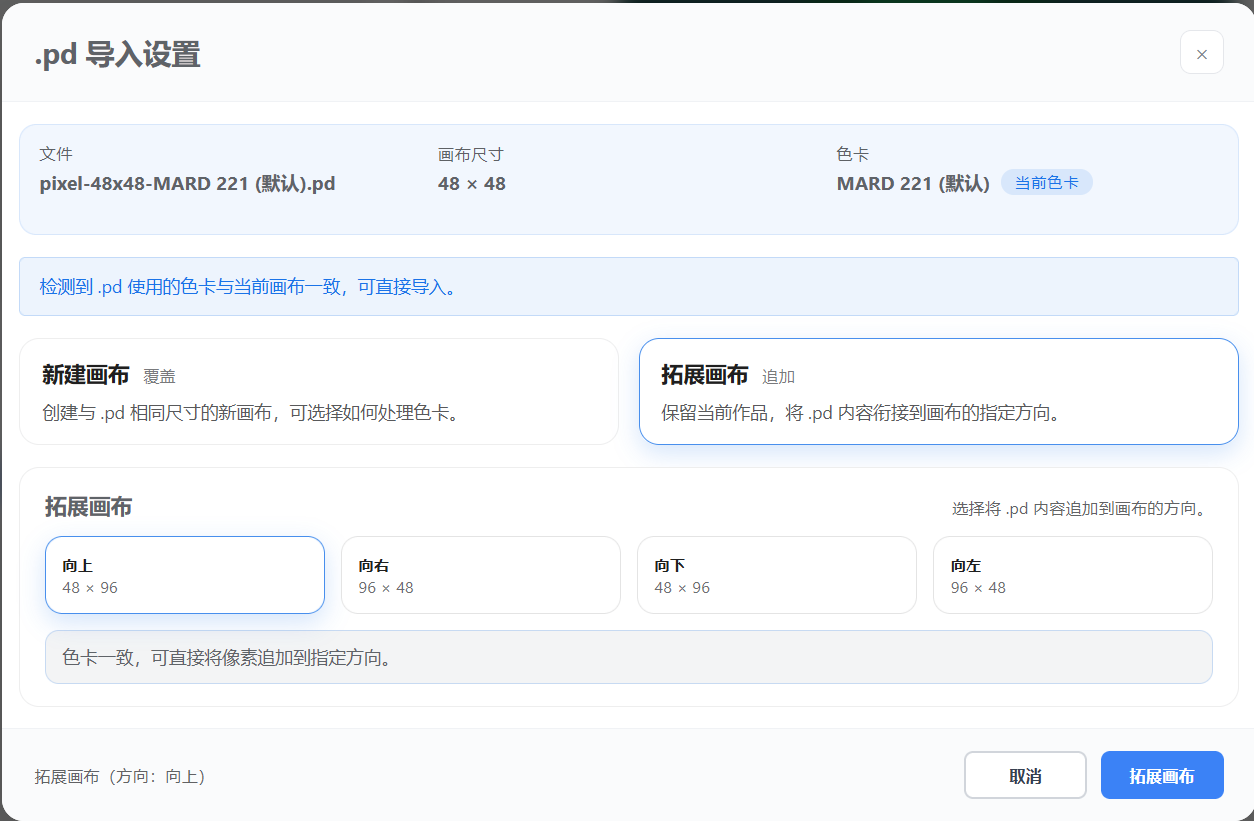
Task: Confirm with the blue 拓展画布 button
Action: 1161,776
